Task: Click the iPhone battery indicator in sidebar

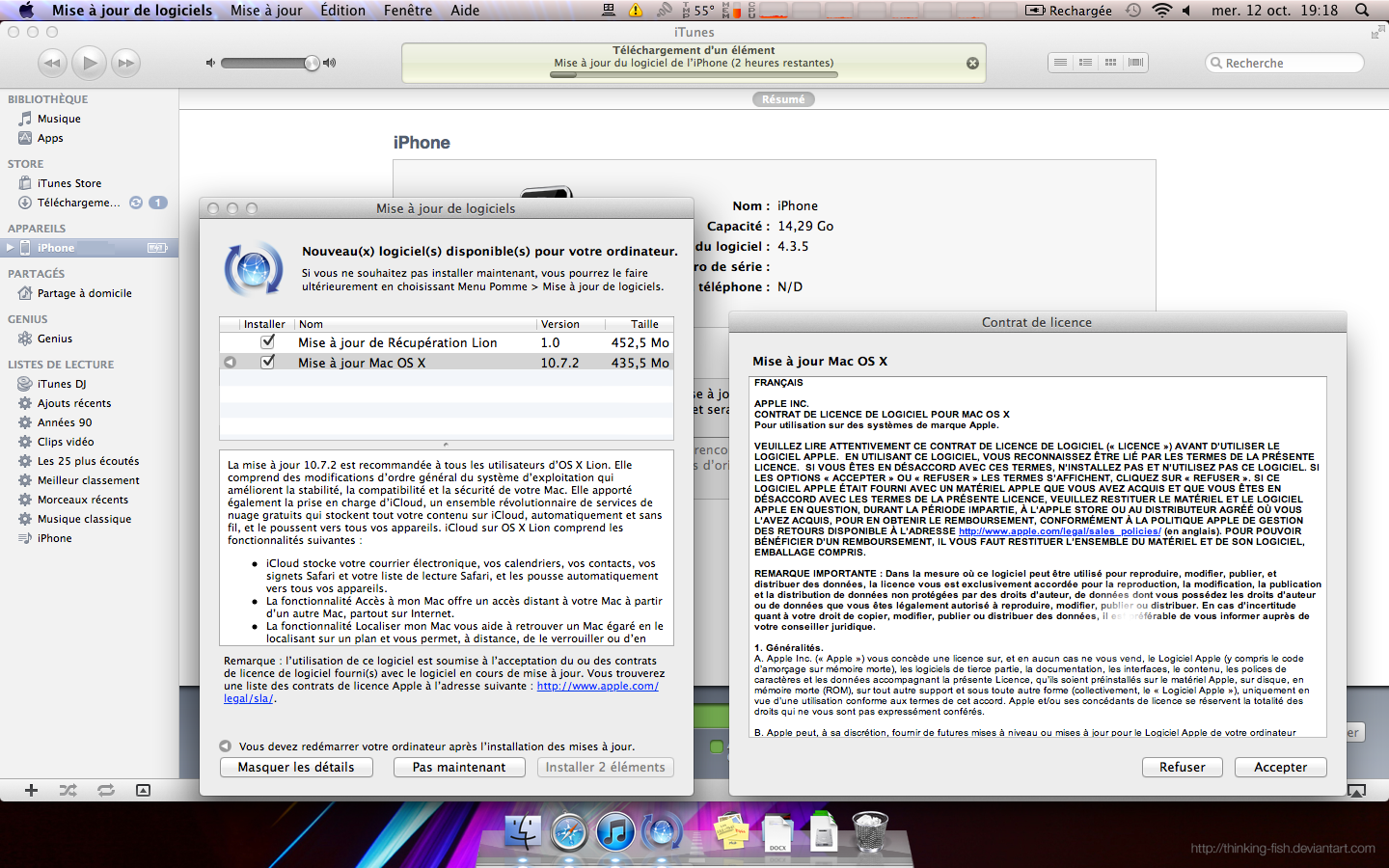Action: tap(157, 248)
